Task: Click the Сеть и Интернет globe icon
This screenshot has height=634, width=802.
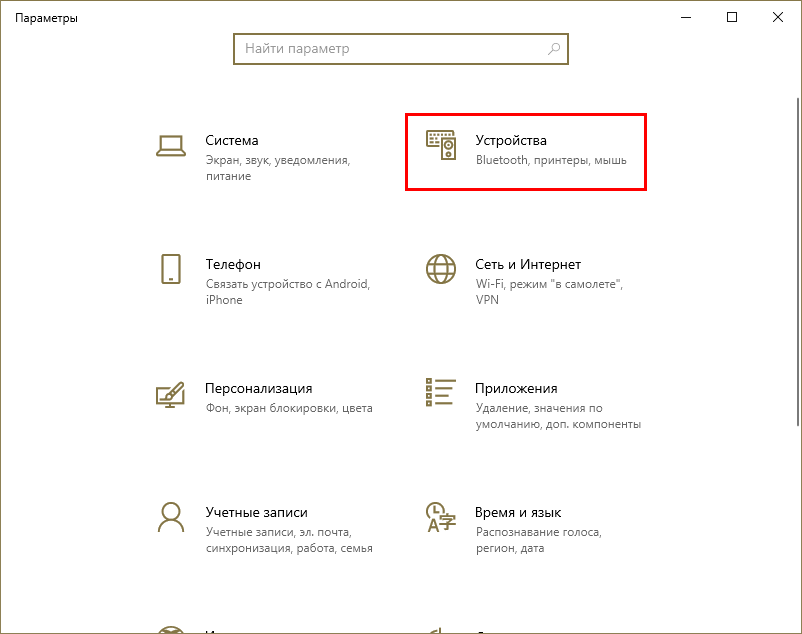Action: coord(441,269)
